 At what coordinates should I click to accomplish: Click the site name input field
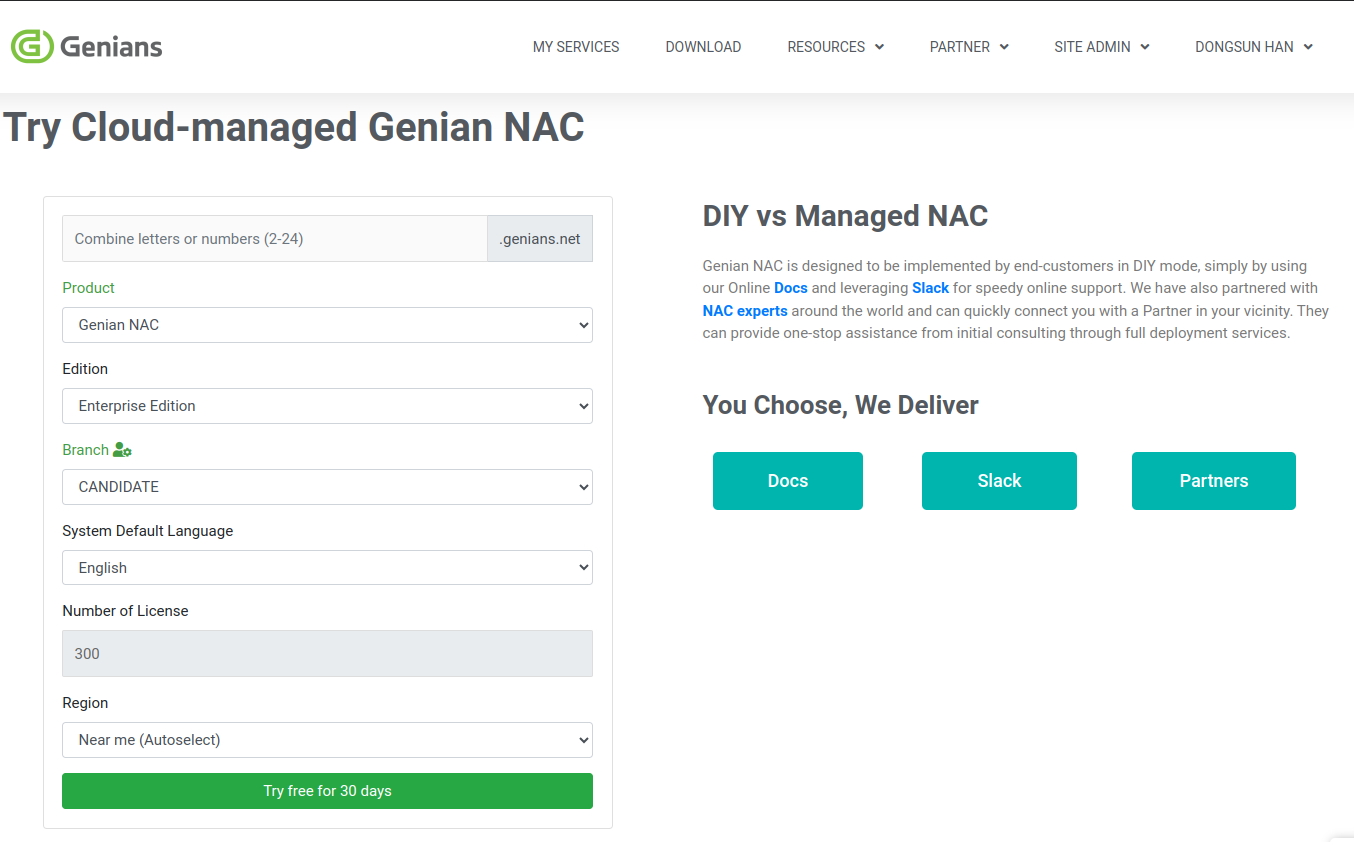(275, 238)
